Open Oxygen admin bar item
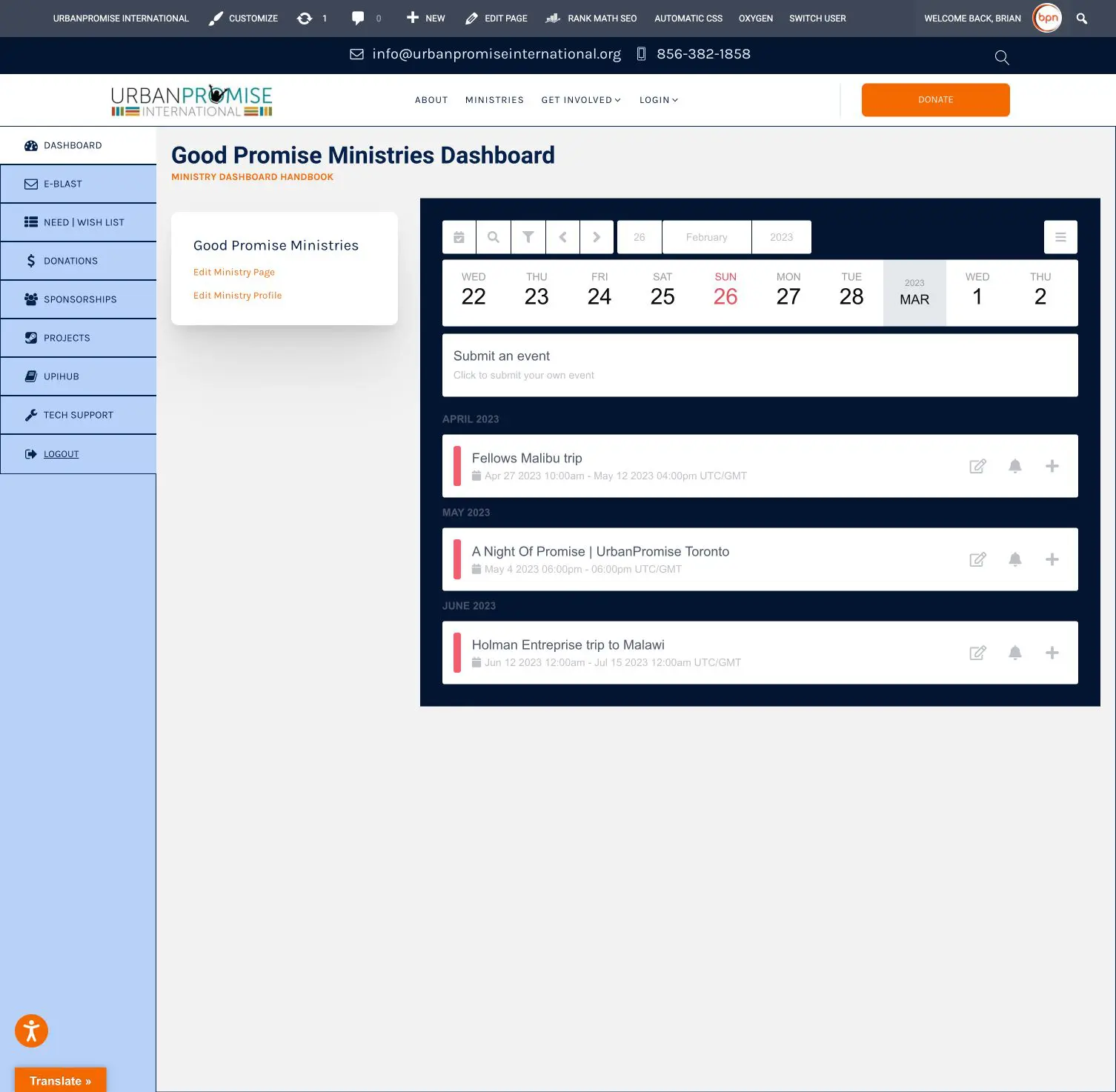The width and height of the screenshot is (1116, 1092). click(756, 19)
